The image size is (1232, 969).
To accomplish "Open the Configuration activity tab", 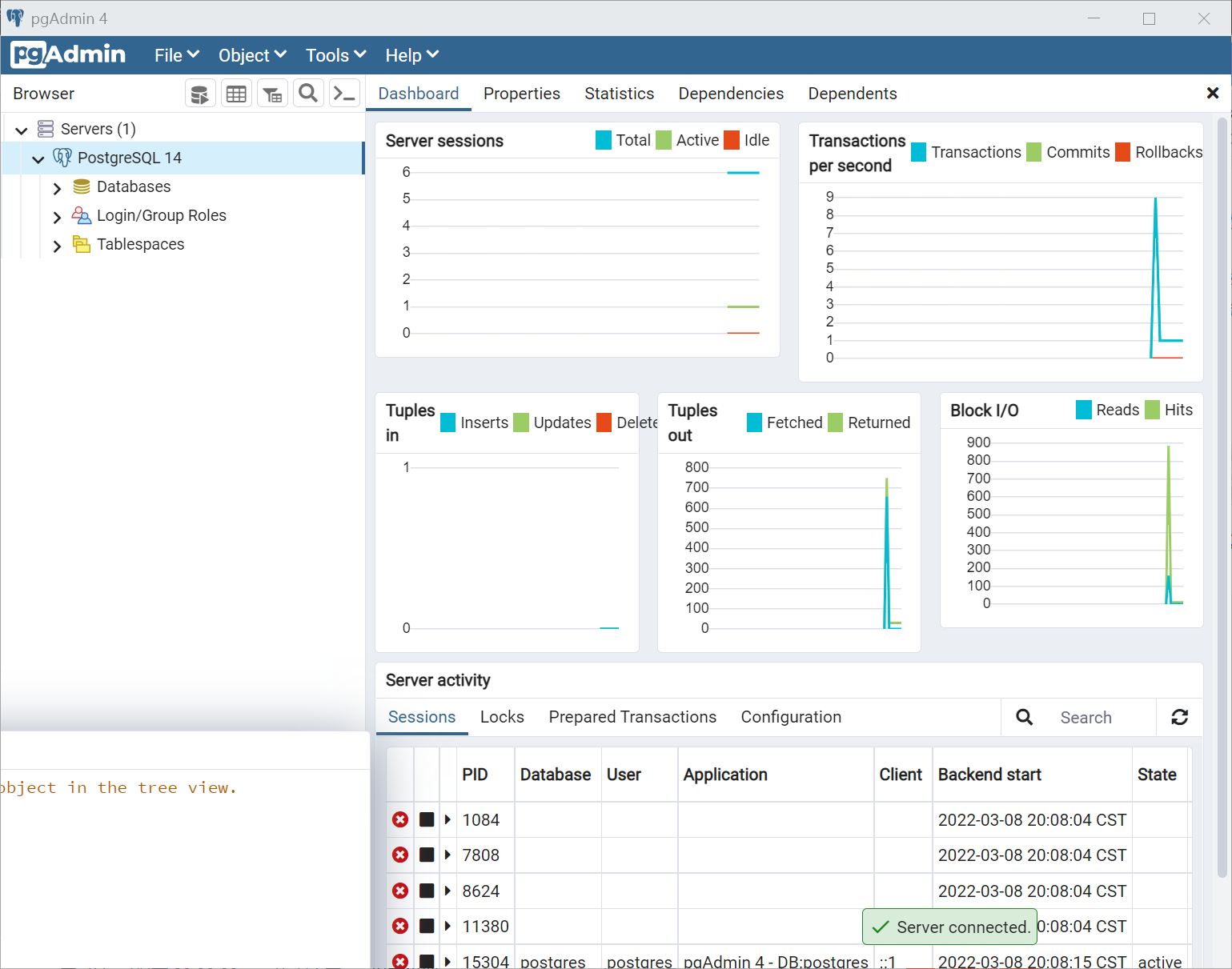I will click(x=791, y=717).
